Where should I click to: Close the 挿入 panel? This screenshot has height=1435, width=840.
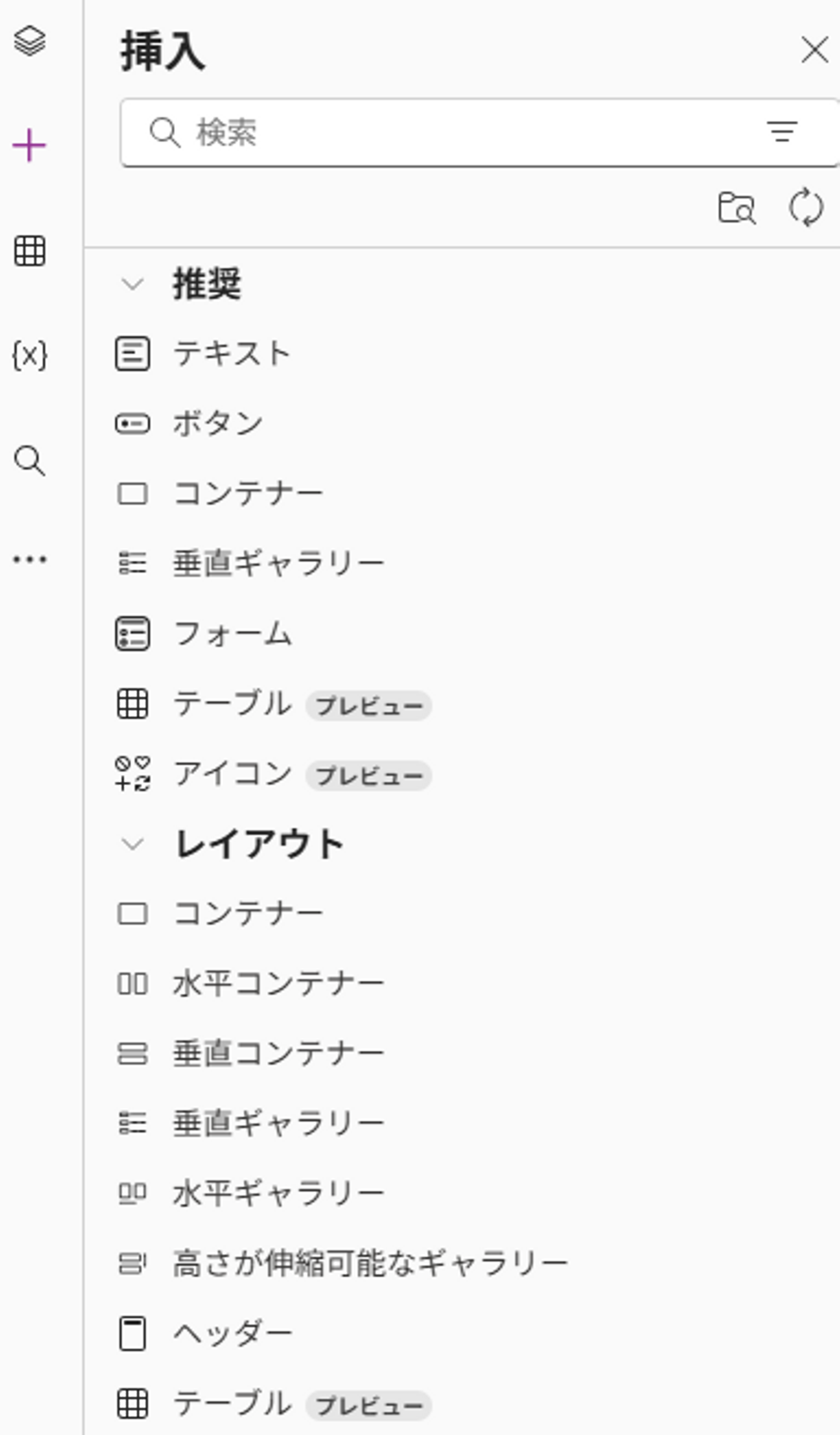[814, 50]
